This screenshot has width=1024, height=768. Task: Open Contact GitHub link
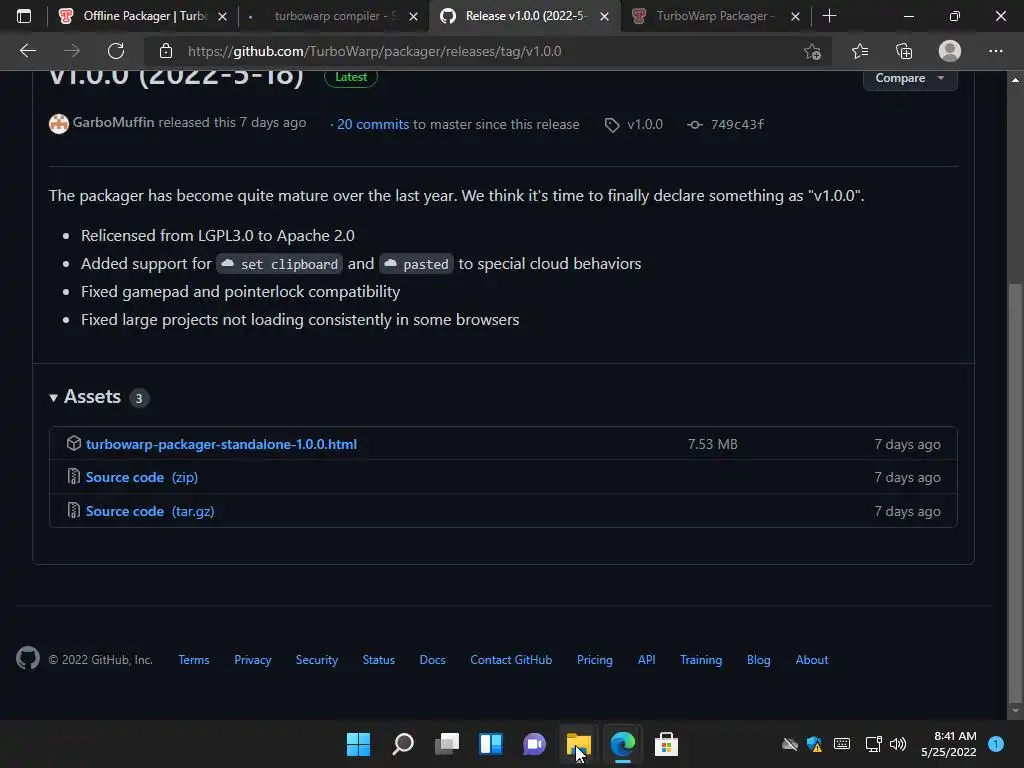(511, 660)
